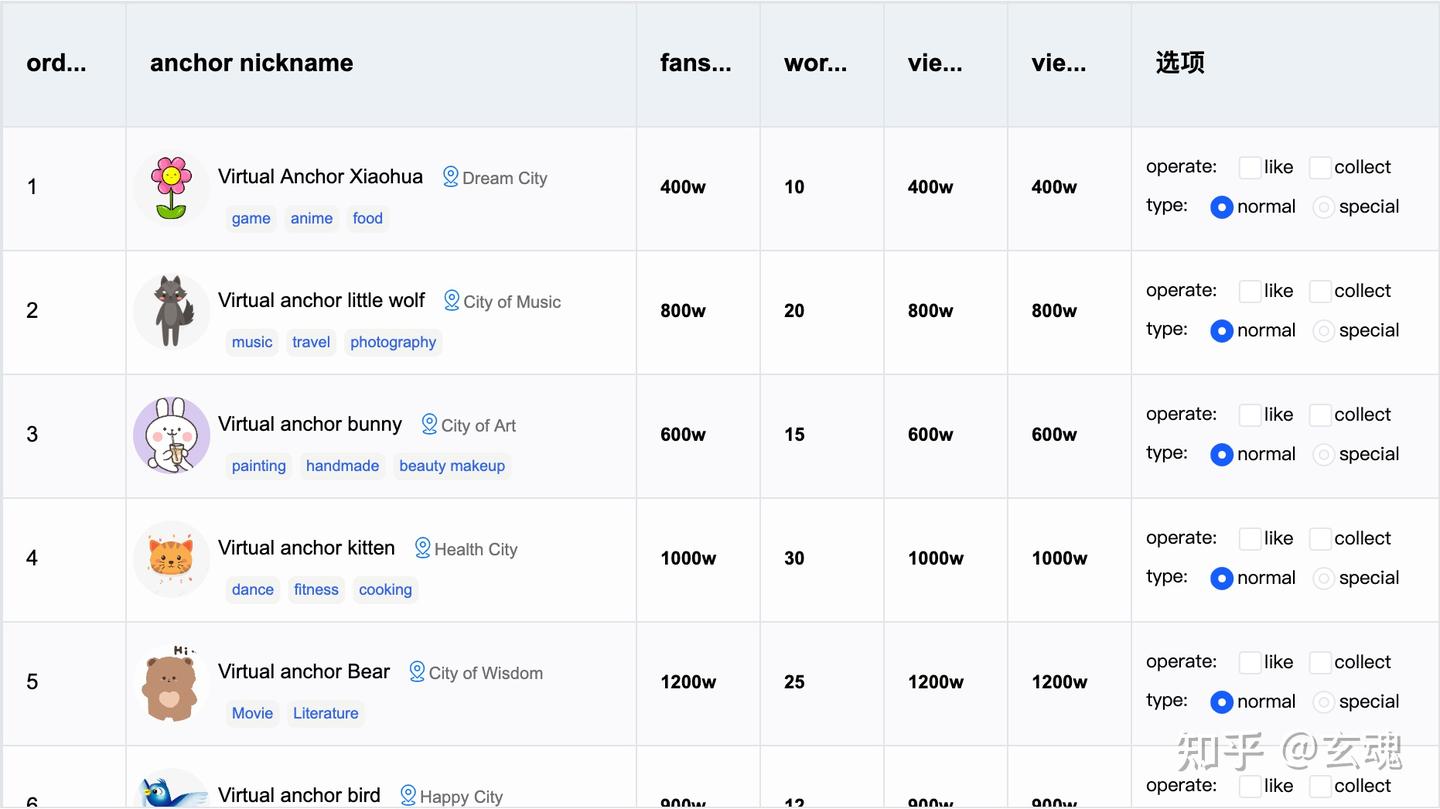Check the like box for Xiaohua's row
The width and height of the screenshot is (1440, 809).
pos(1249,168)
